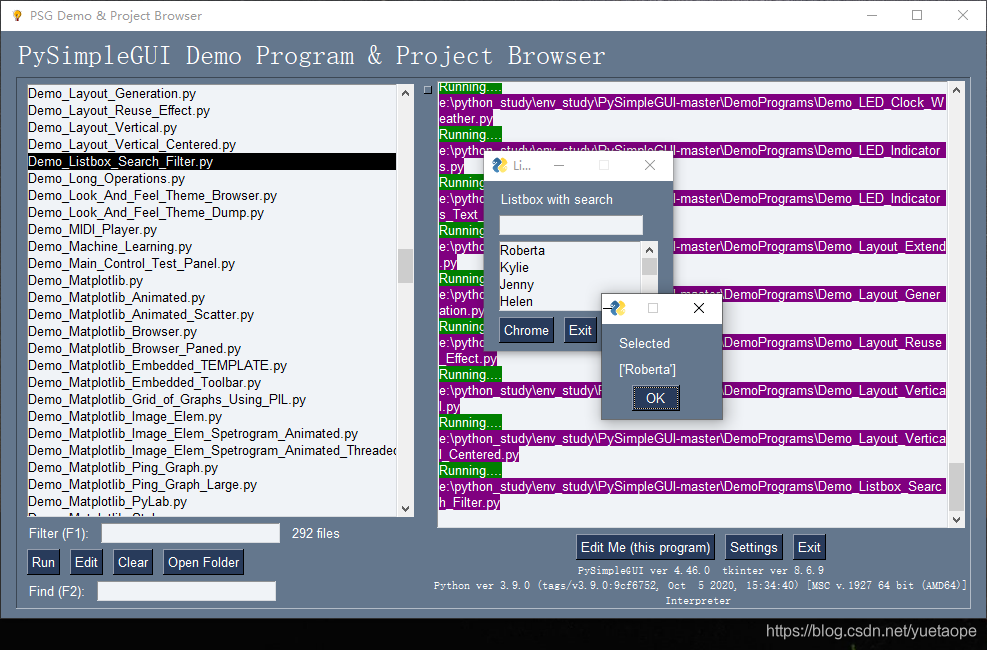Select Demo_Layout_Reuse_Effect.py
The width and height of the screenshot is (987, 650).
pos(212,111)
